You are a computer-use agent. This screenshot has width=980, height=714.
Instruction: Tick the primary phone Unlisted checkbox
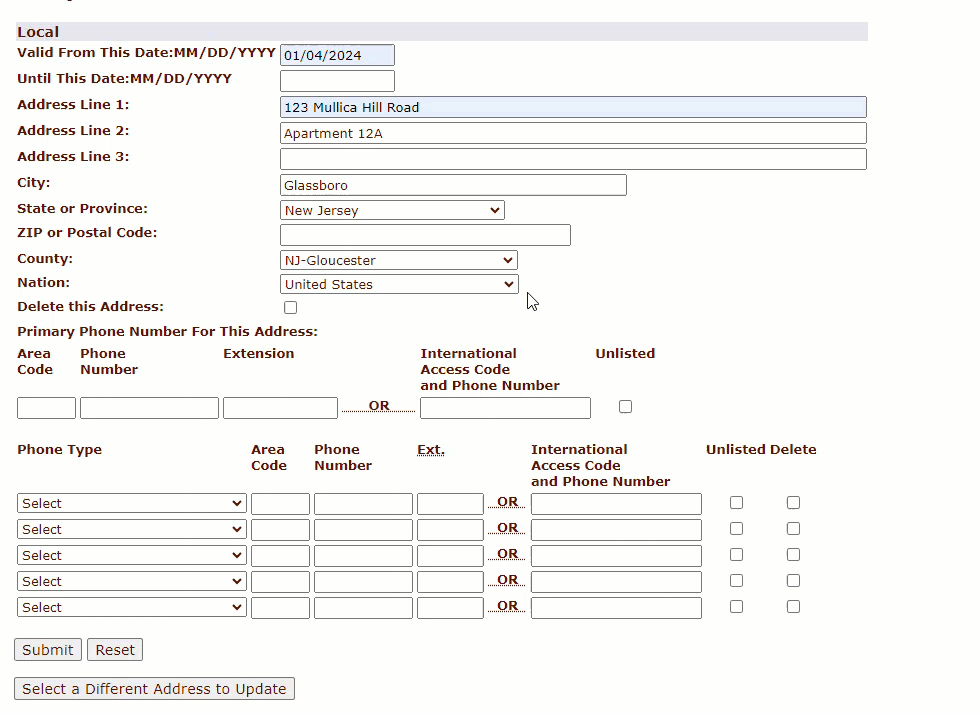(626, 407)
